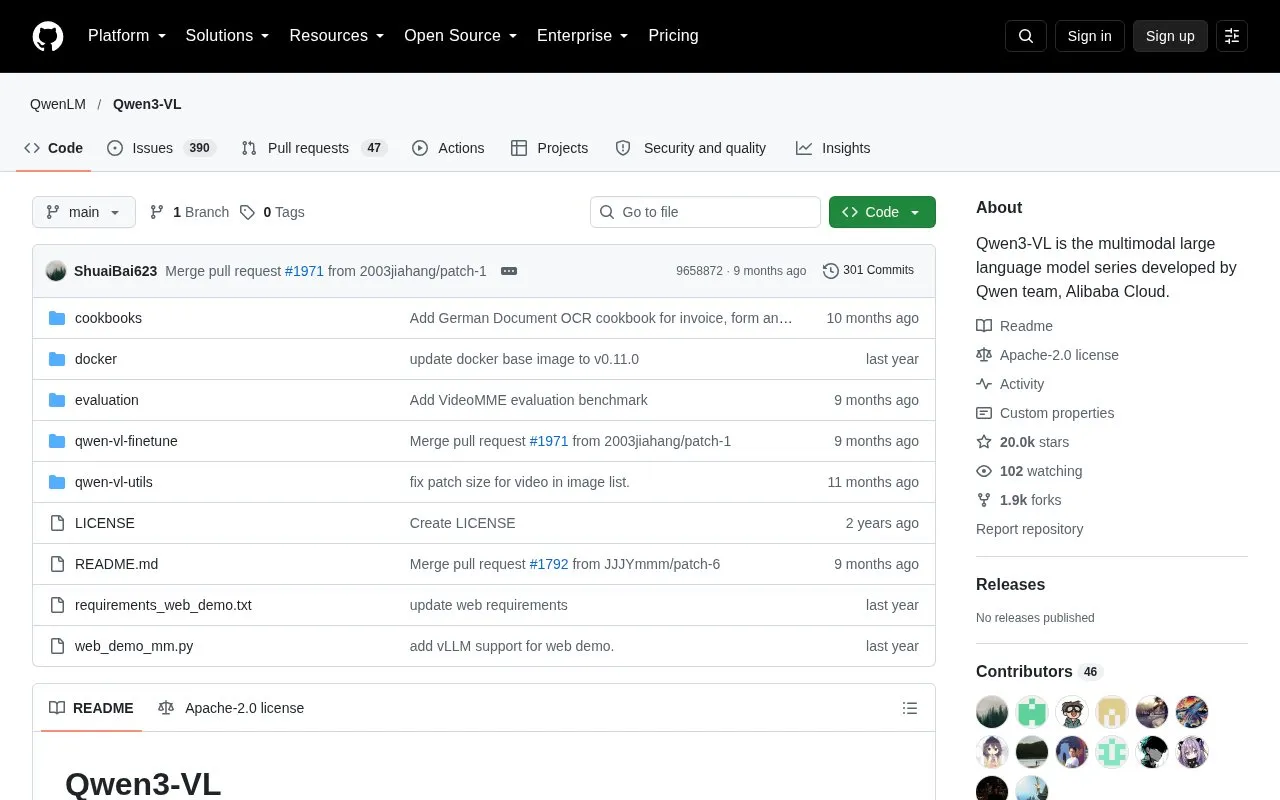Click the docker folder icon

click(57, 359)
